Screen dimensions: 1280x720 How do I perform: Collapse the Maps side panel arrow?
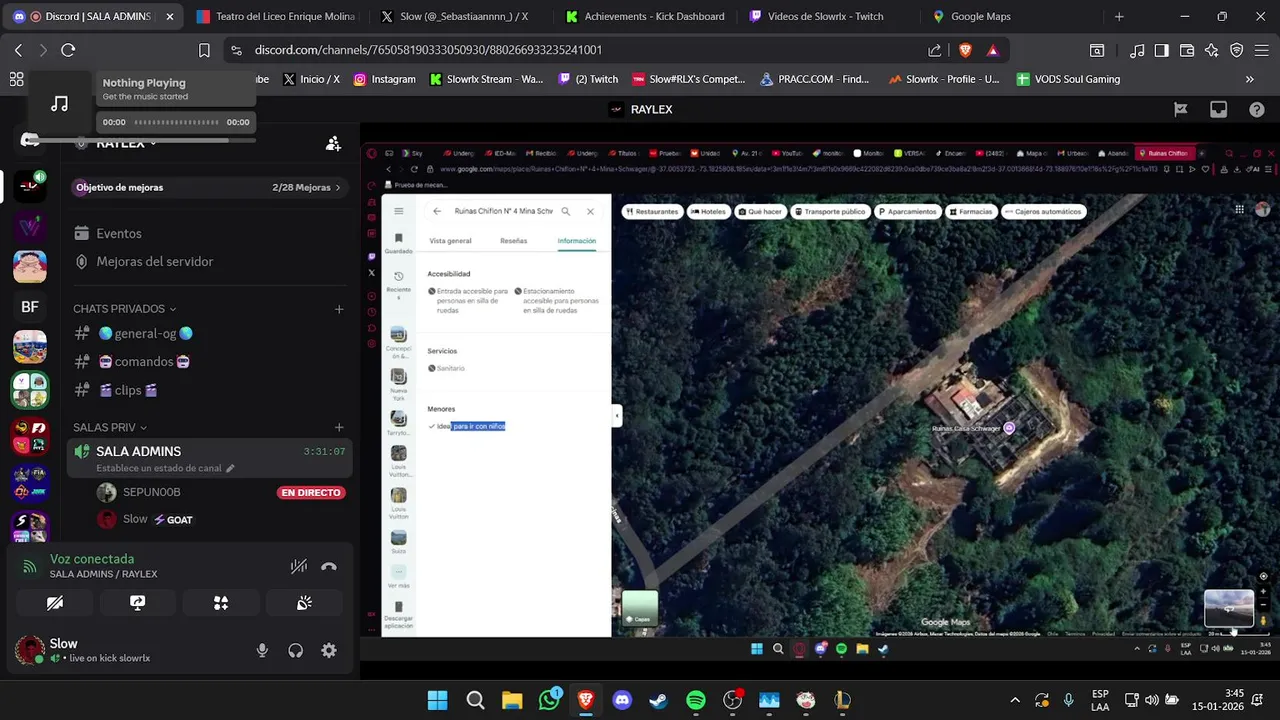617,415
